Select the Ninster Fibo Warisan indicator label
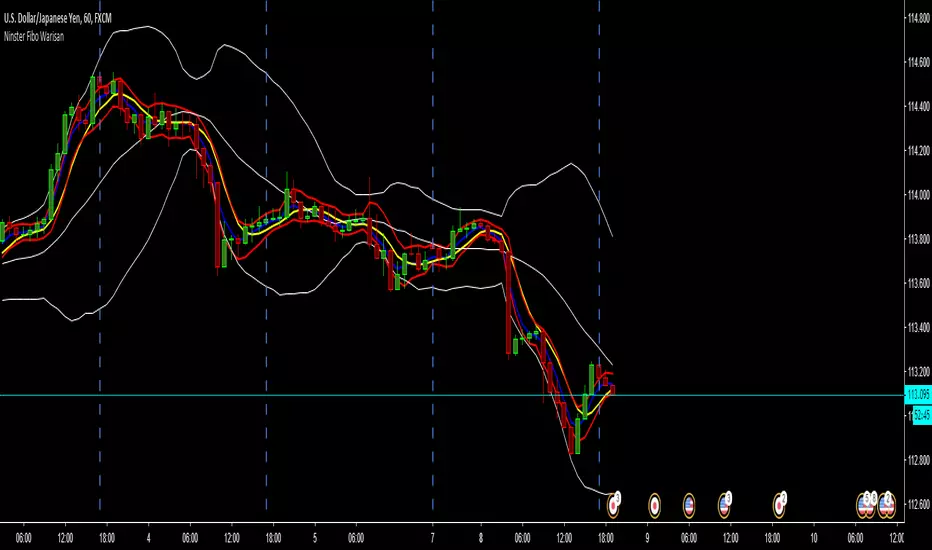 click(x=34, y=36)
